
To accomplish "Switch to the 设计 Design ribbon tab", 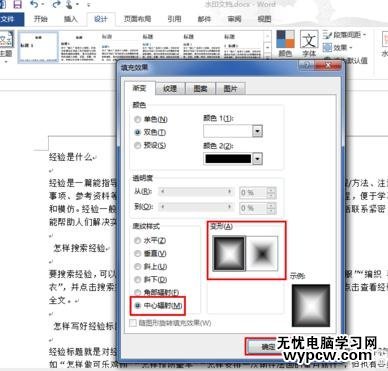I will point(101,19).
